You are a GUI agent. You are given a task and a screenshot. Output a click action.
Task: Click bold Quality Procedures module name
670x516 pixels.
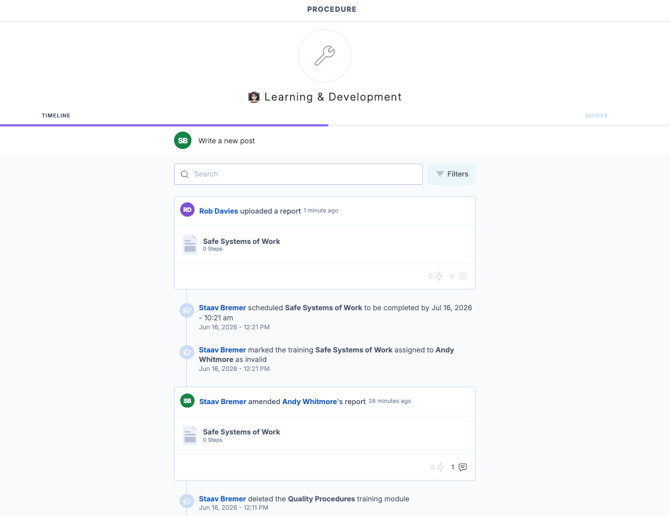(x=321, y=499)
